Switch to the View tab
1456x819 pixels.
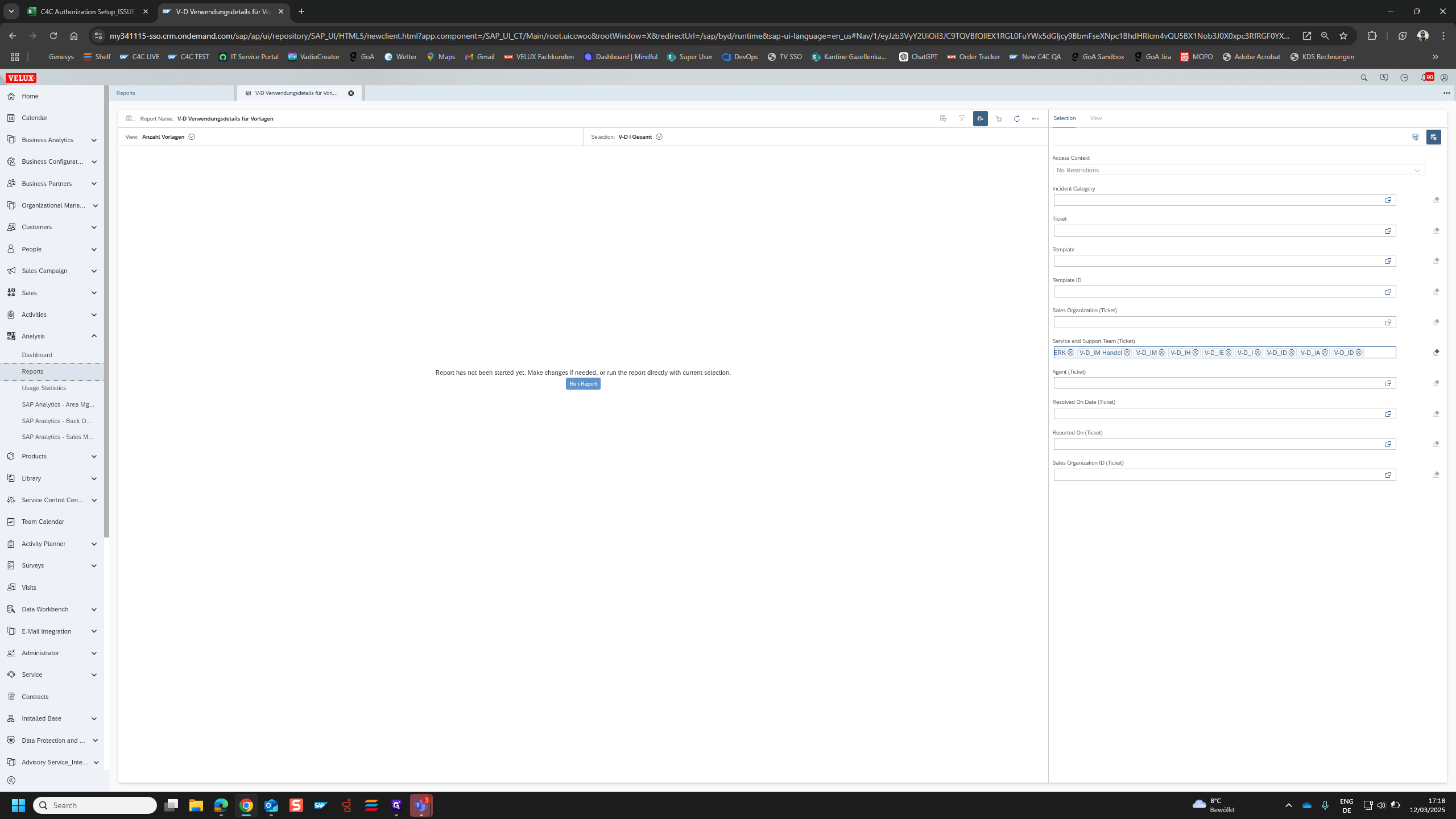[x=1095, y=118]
